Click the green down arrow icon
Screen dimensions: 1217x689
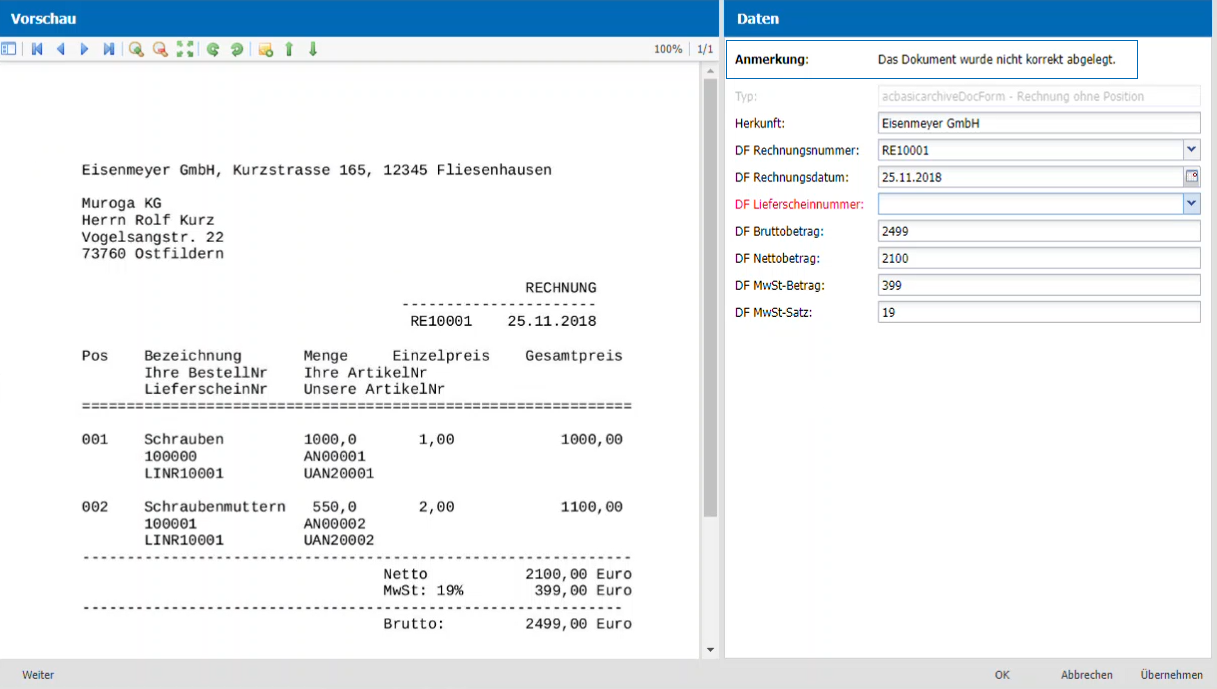pos(313,49)
